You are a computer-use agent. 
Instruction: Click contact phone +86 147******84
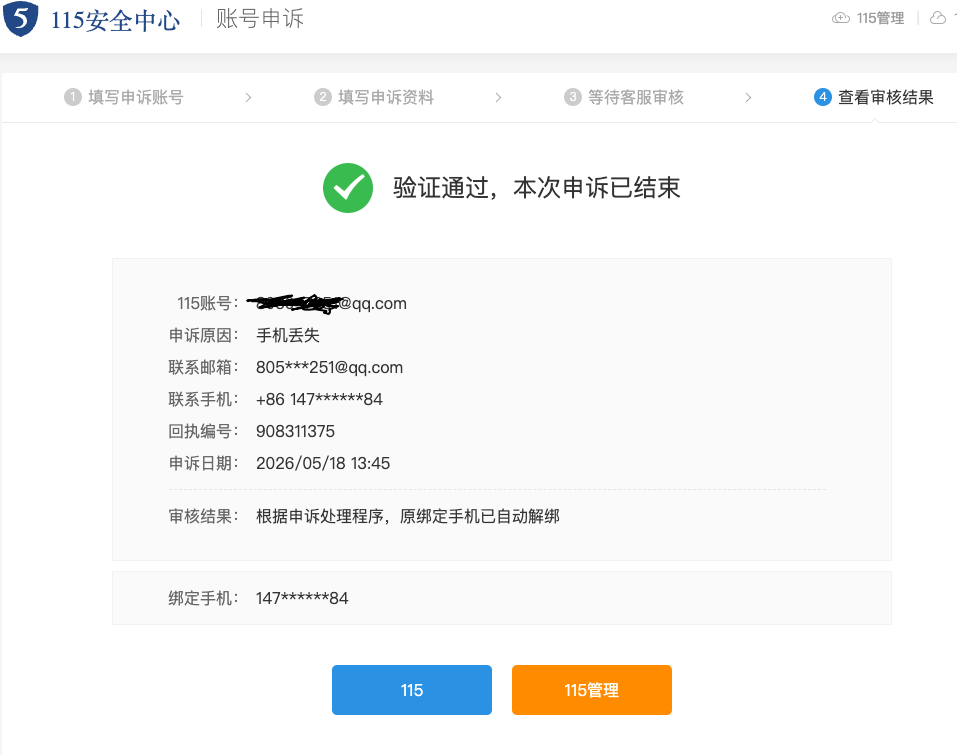point(319,399)
